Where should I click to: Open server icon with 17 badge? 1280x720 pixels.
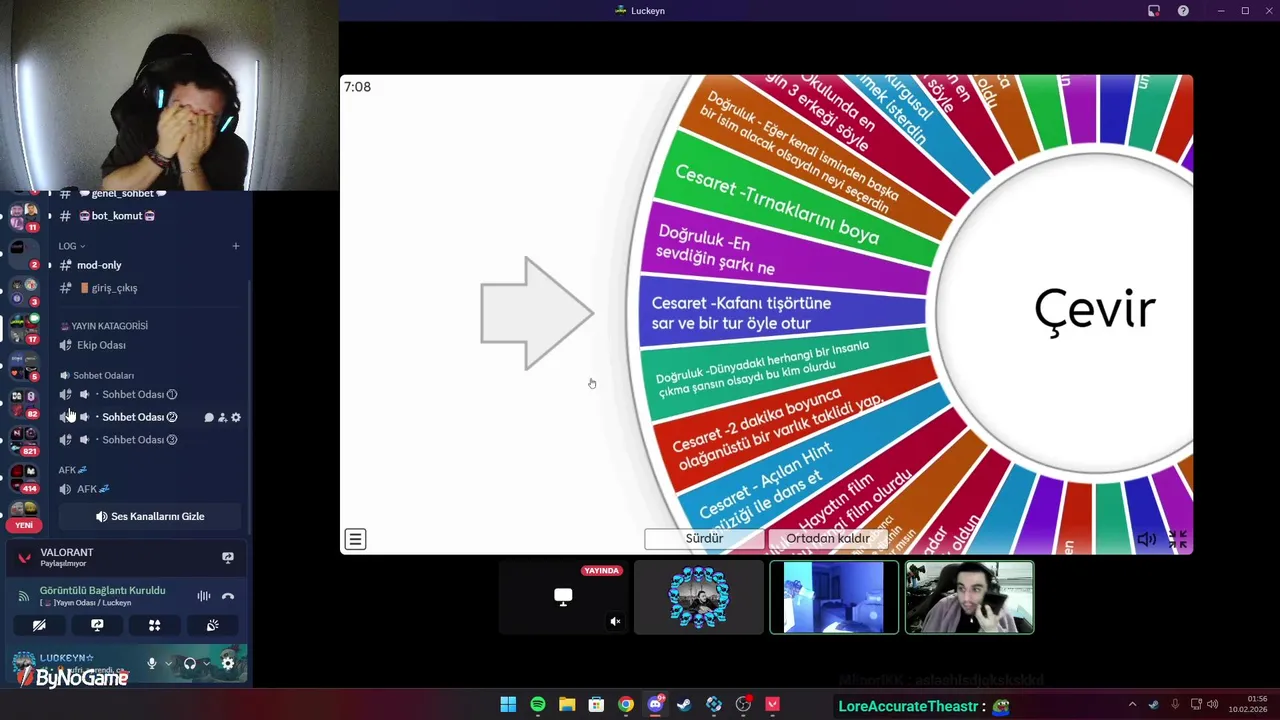24,327
